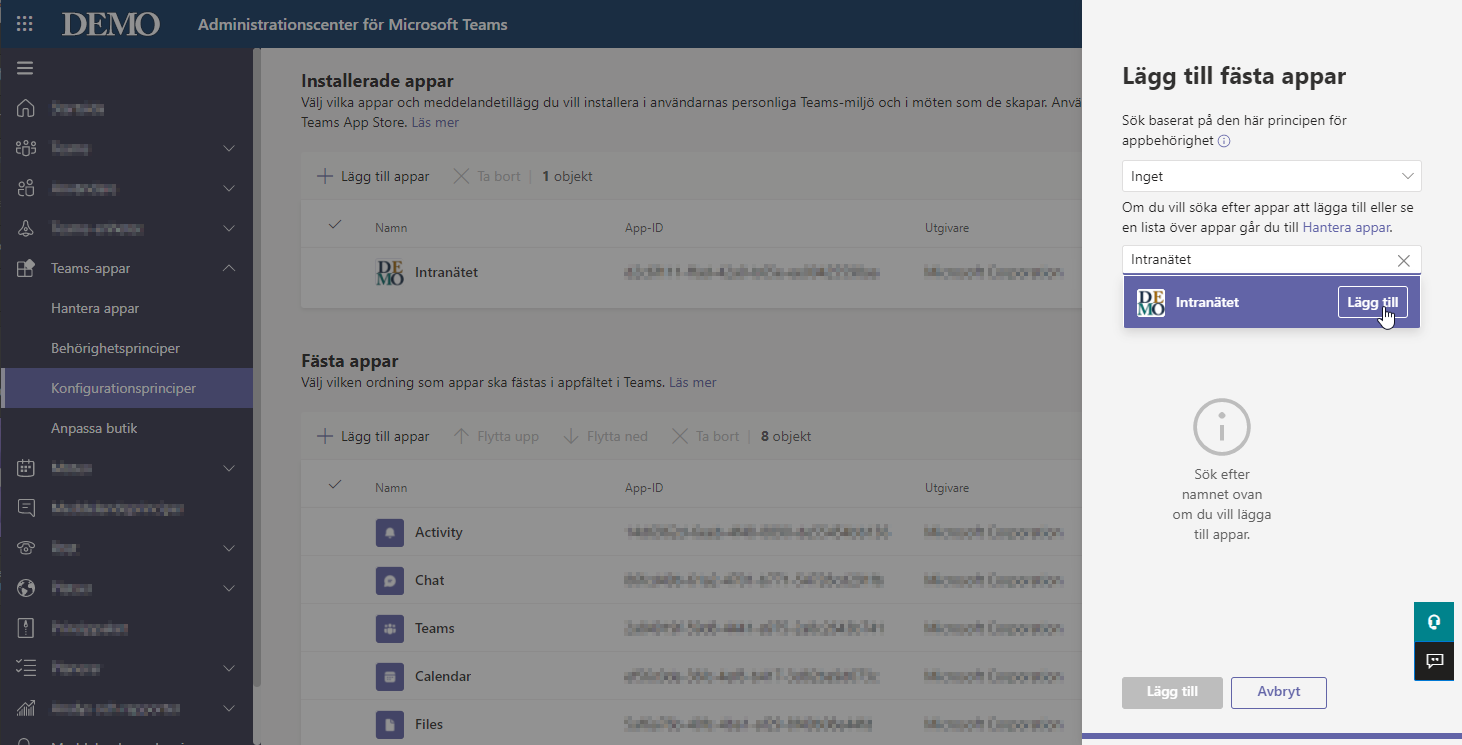Click Ta bort in the Installerade appar toolbar
The width and height of the screenshot is (1462, 745).
[487, 176]
